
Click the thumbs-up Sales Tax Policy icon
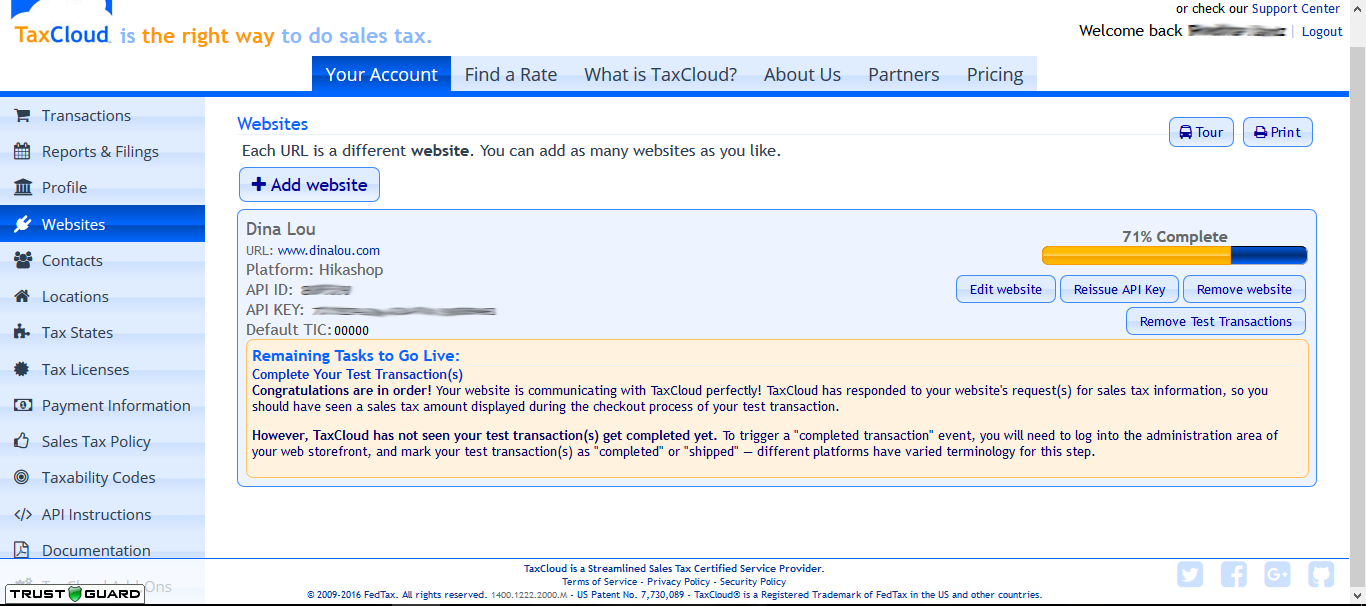[x=22, y=442]
